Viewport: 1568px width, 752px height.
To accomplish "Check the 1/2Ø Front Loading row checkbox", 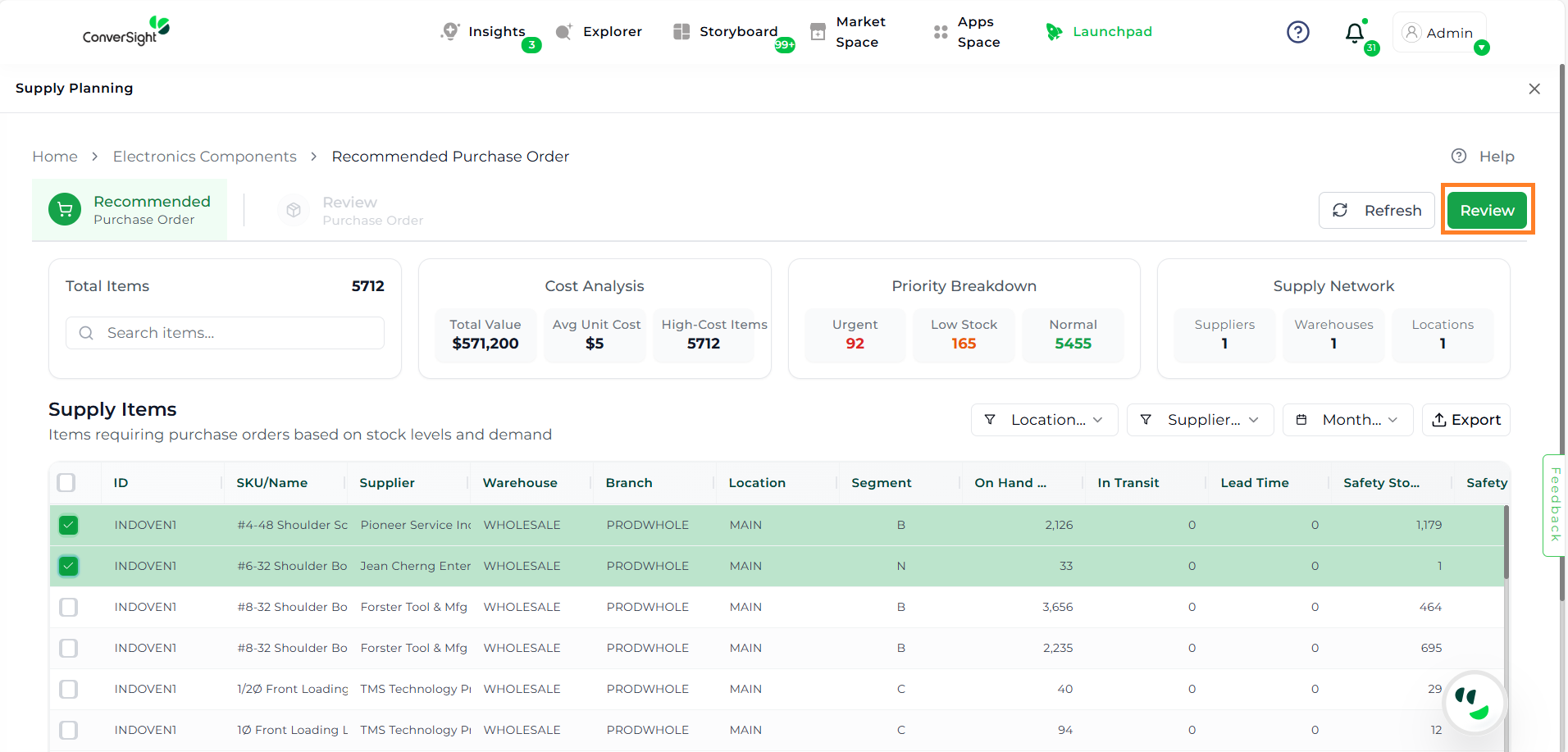I will 69,689.
